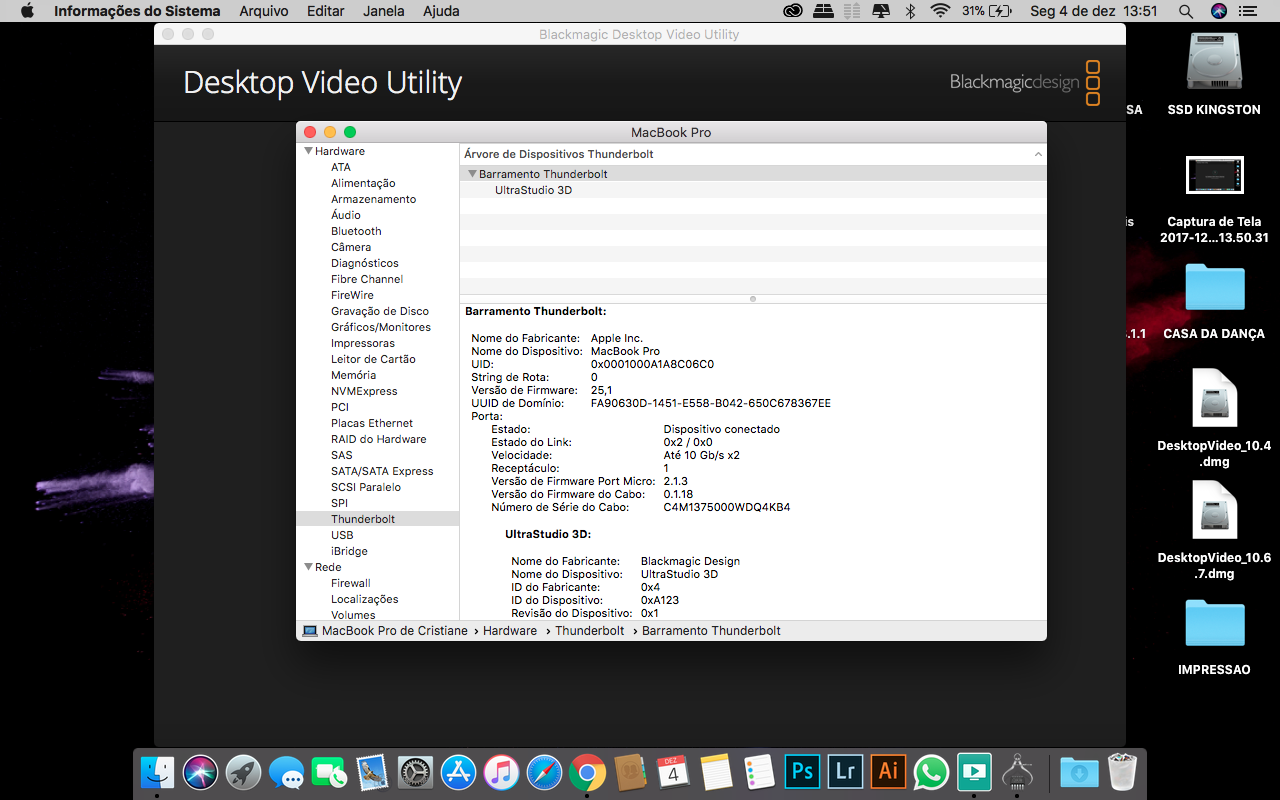Image resolution: width=1280 pixels, height=800 pixels.
Task: Click Bluetooth icon in menu bar
Action: [x=910, y=11]
